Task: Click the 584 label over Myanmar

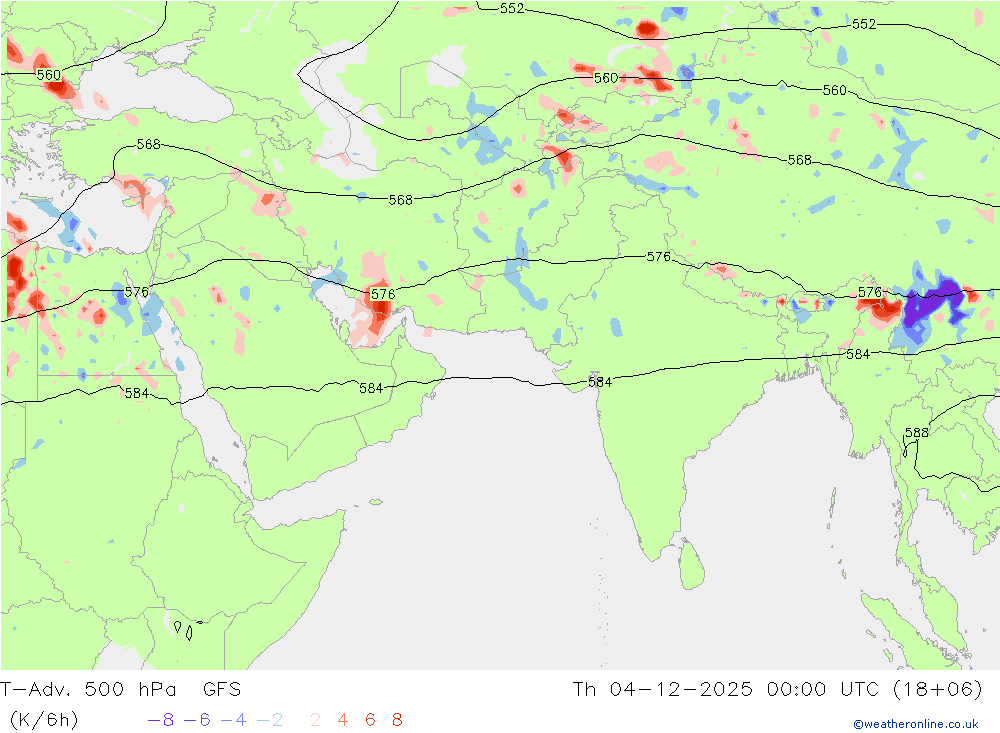Action: (x=858, y=354)
